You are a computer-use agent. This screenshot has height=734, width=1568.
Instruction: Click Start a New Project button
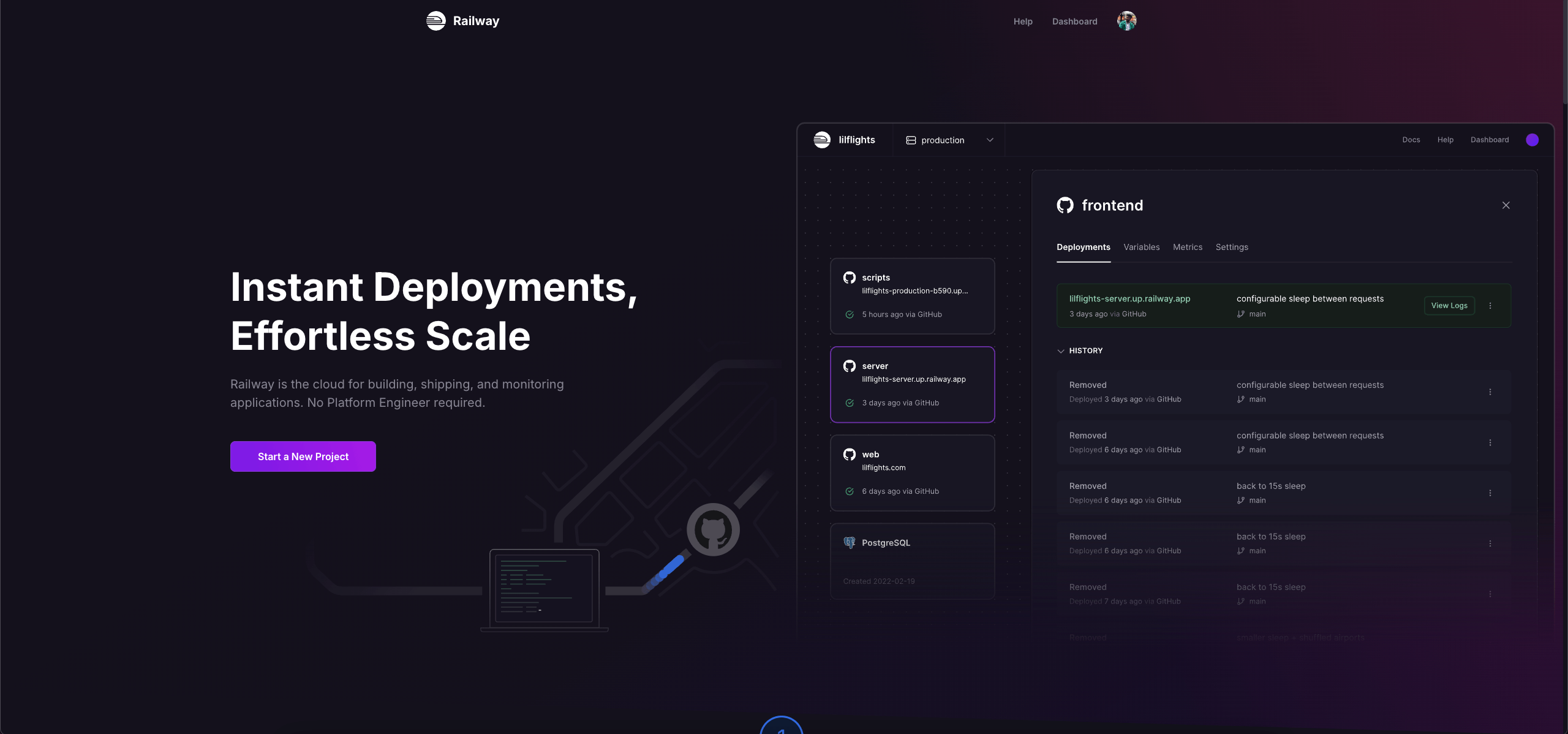tap(303, 456)
